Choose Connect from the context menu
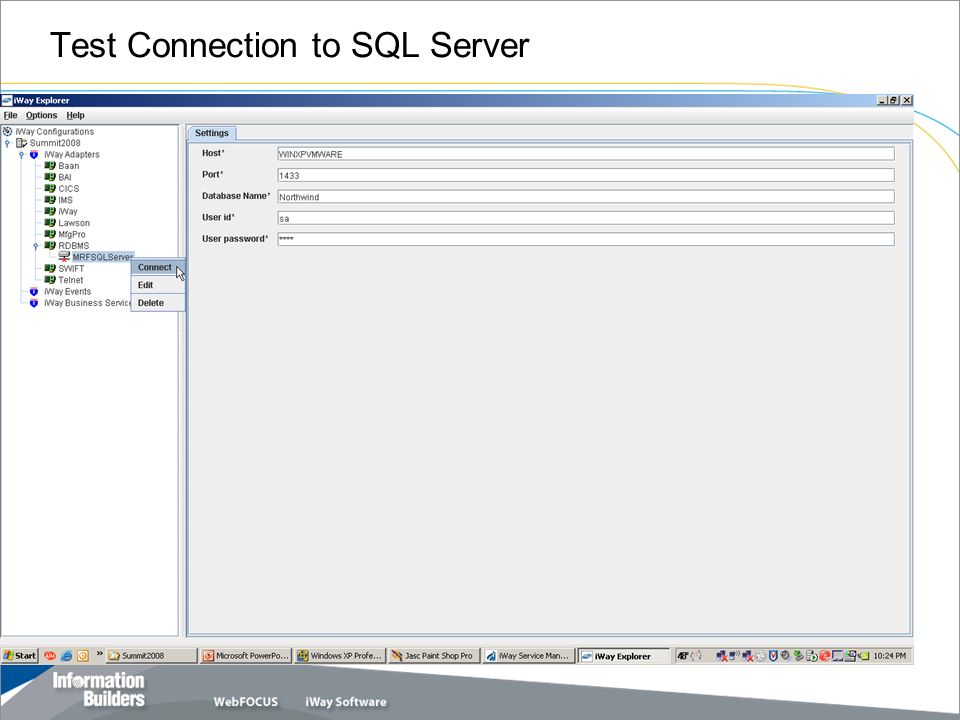The width and height of the screenshot is (960, 720). coord(158,268)
